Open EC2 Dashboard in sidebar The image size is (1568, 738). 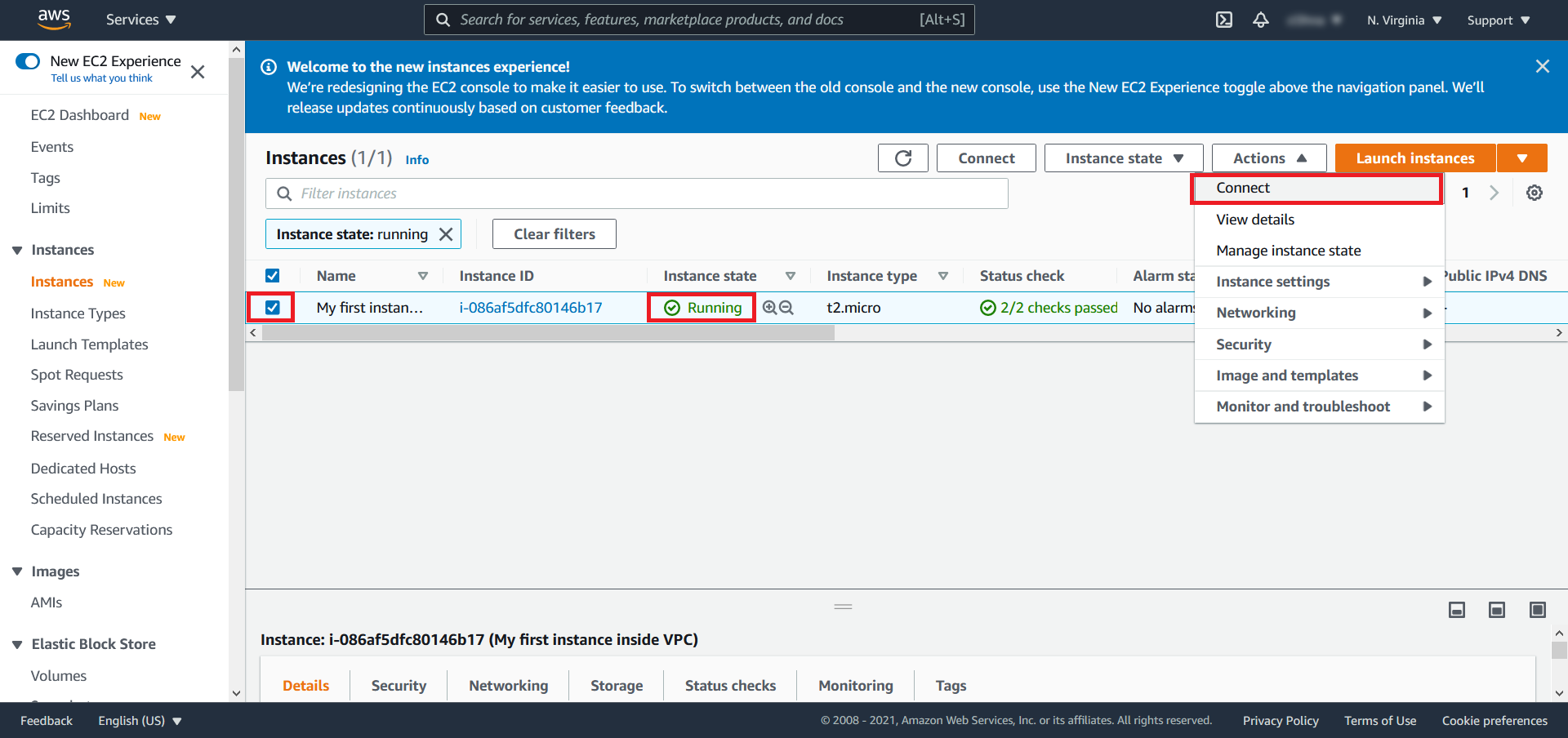[79, 115]
